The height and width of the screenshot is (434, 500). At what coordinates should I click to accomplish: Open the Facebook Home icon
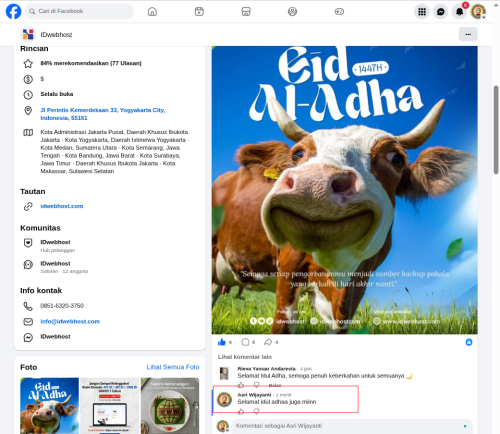152,12
